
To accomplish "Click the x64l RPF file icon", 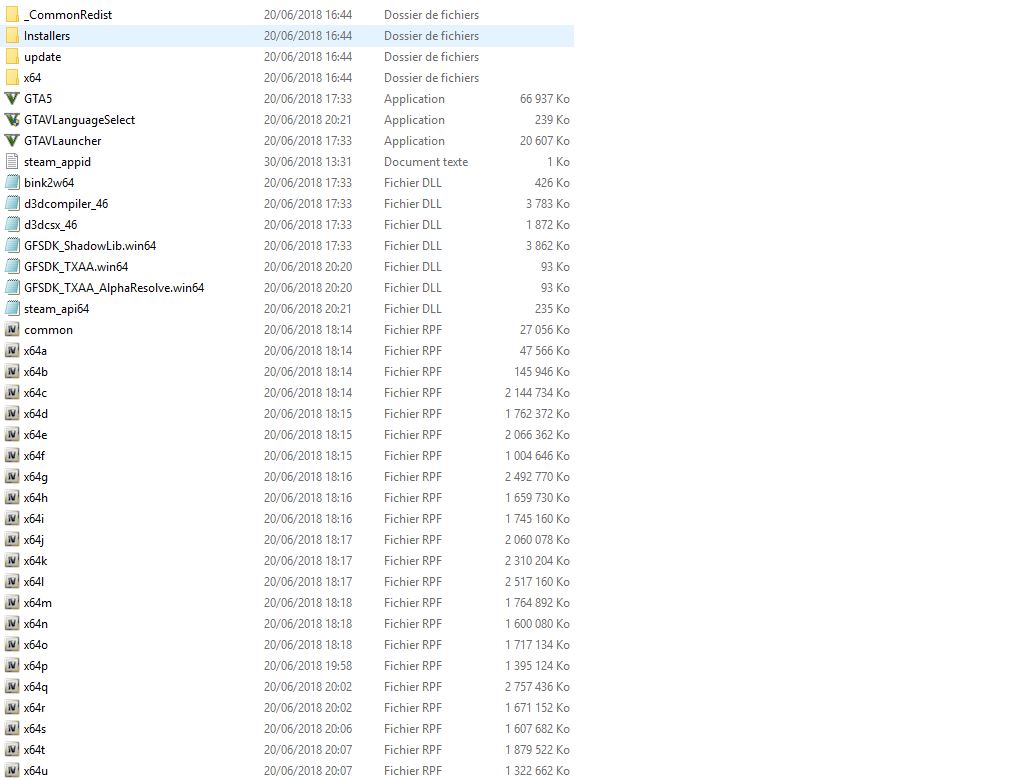I will point(12,582).
